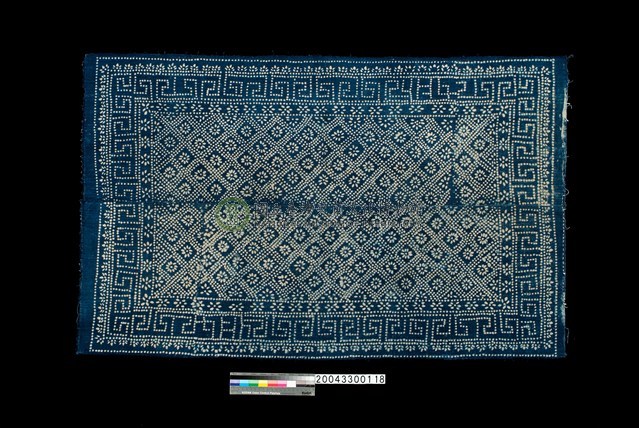Pick the blue patch on the color card

point(235,383)
